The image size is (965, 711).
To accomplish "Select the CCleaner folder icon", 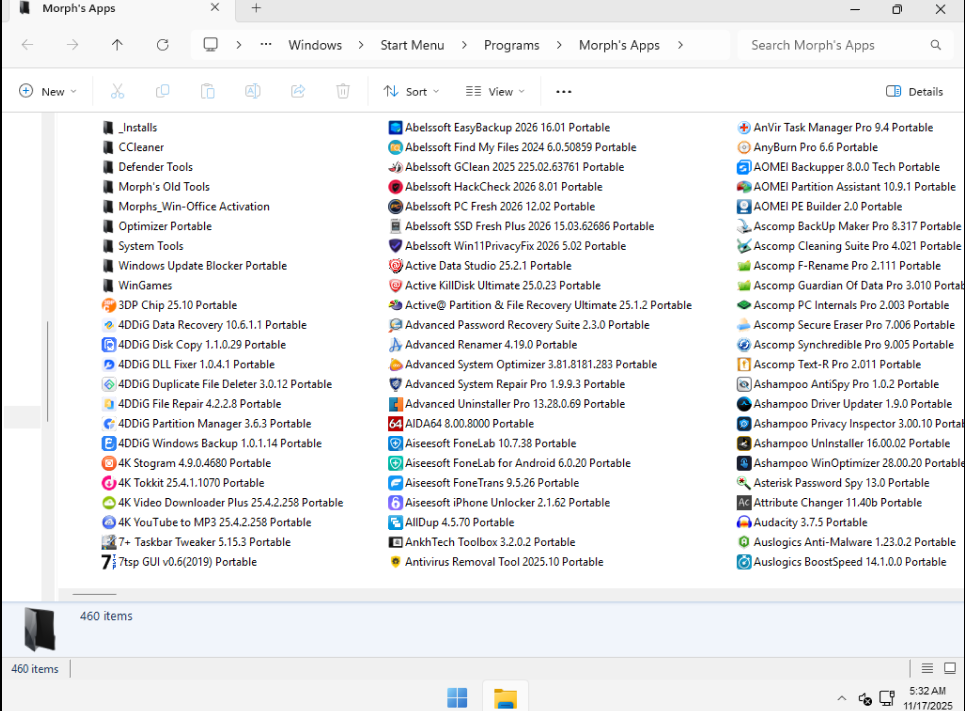I will point(109,147).
